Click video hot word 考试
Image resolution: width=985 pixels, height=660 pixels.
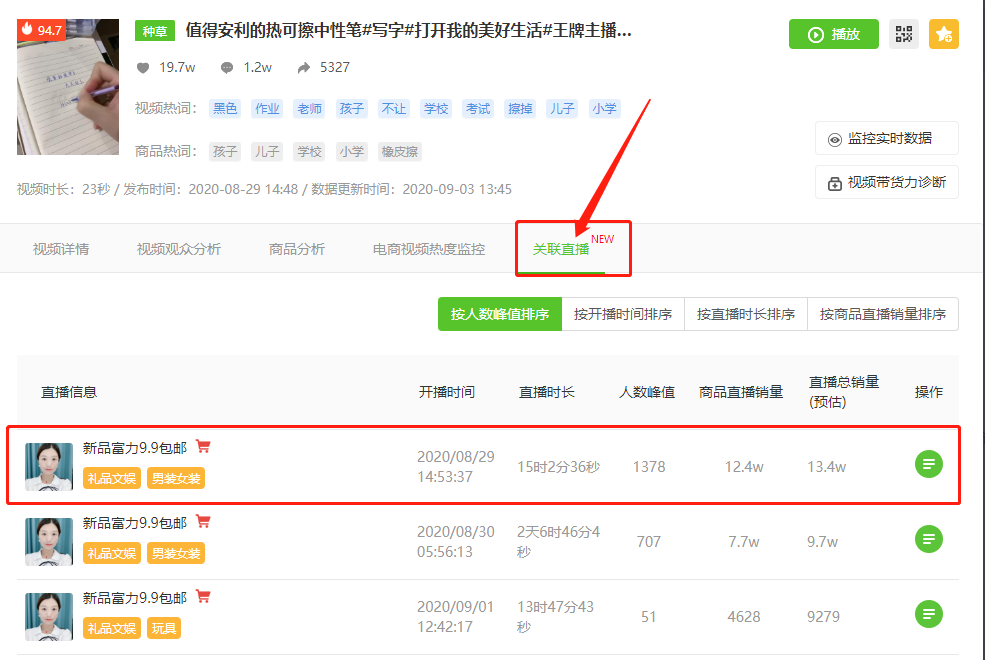tap(478, 109)
